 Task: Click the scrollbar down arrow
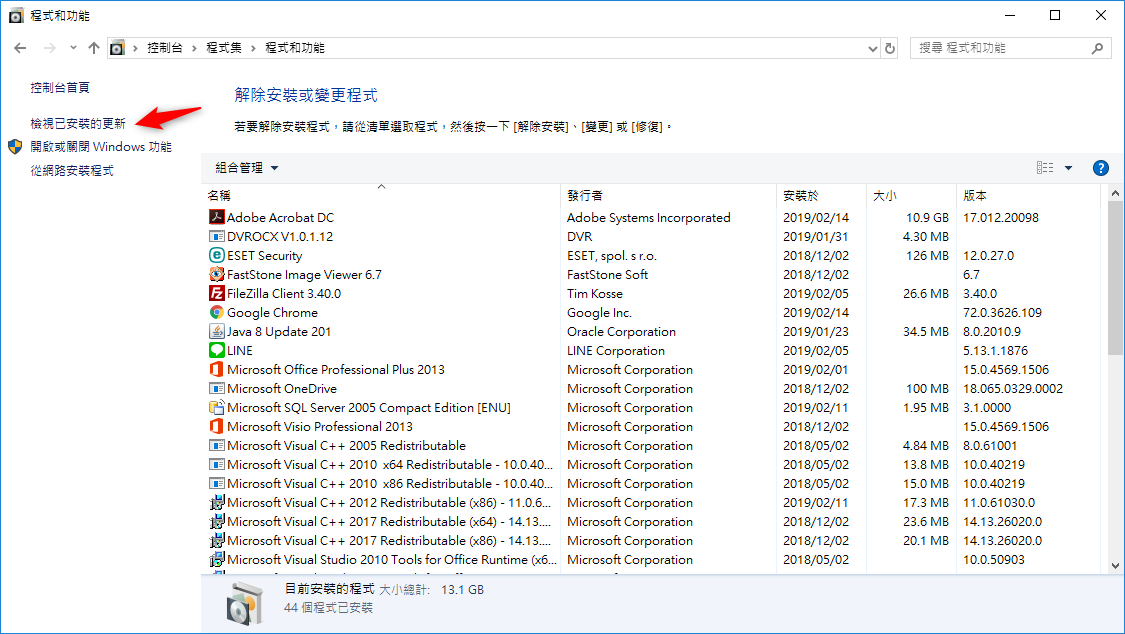(1115, 565)
